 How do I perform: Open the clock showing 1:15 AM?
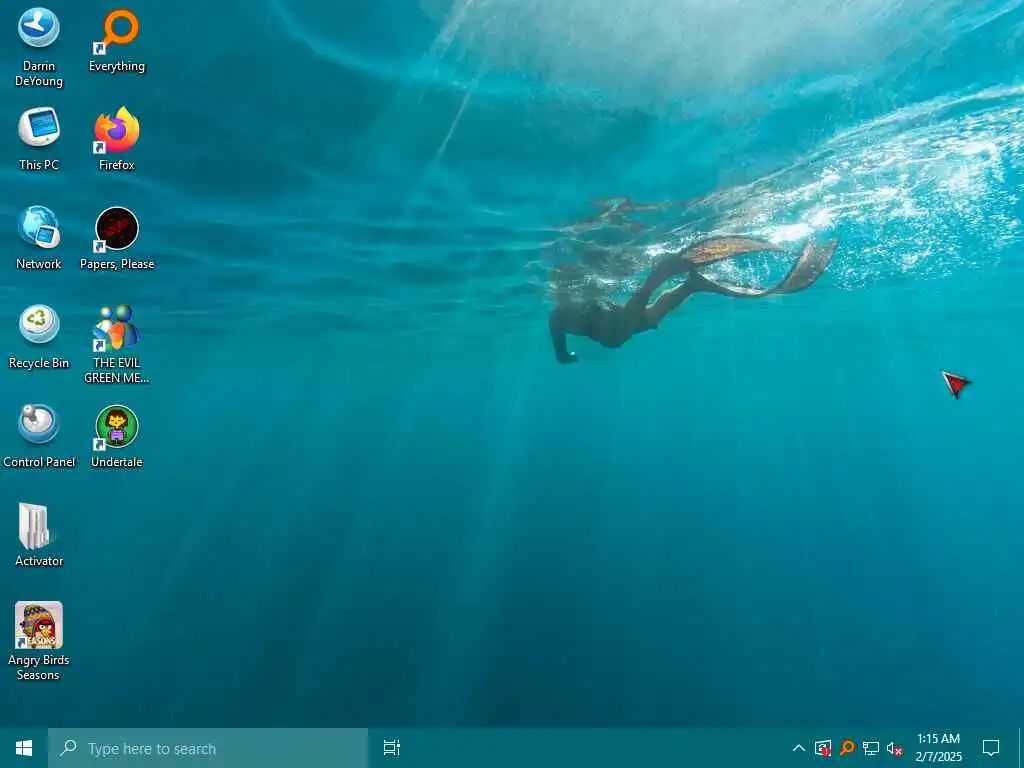pyautogui.click(x=938, y=748)
